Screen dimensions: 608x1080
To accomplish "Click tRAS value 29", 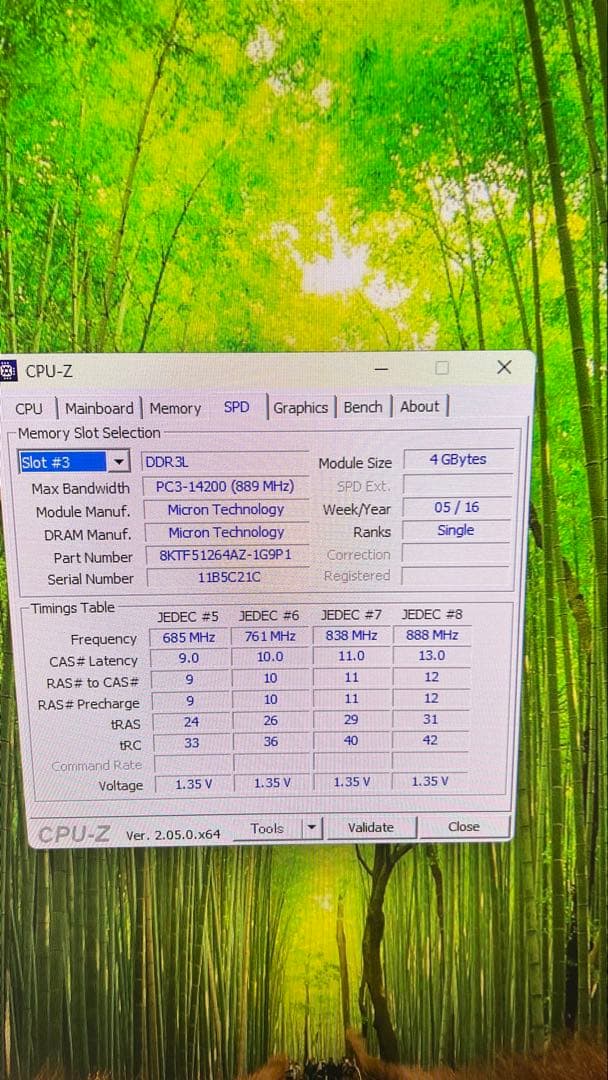I will 351,720.
